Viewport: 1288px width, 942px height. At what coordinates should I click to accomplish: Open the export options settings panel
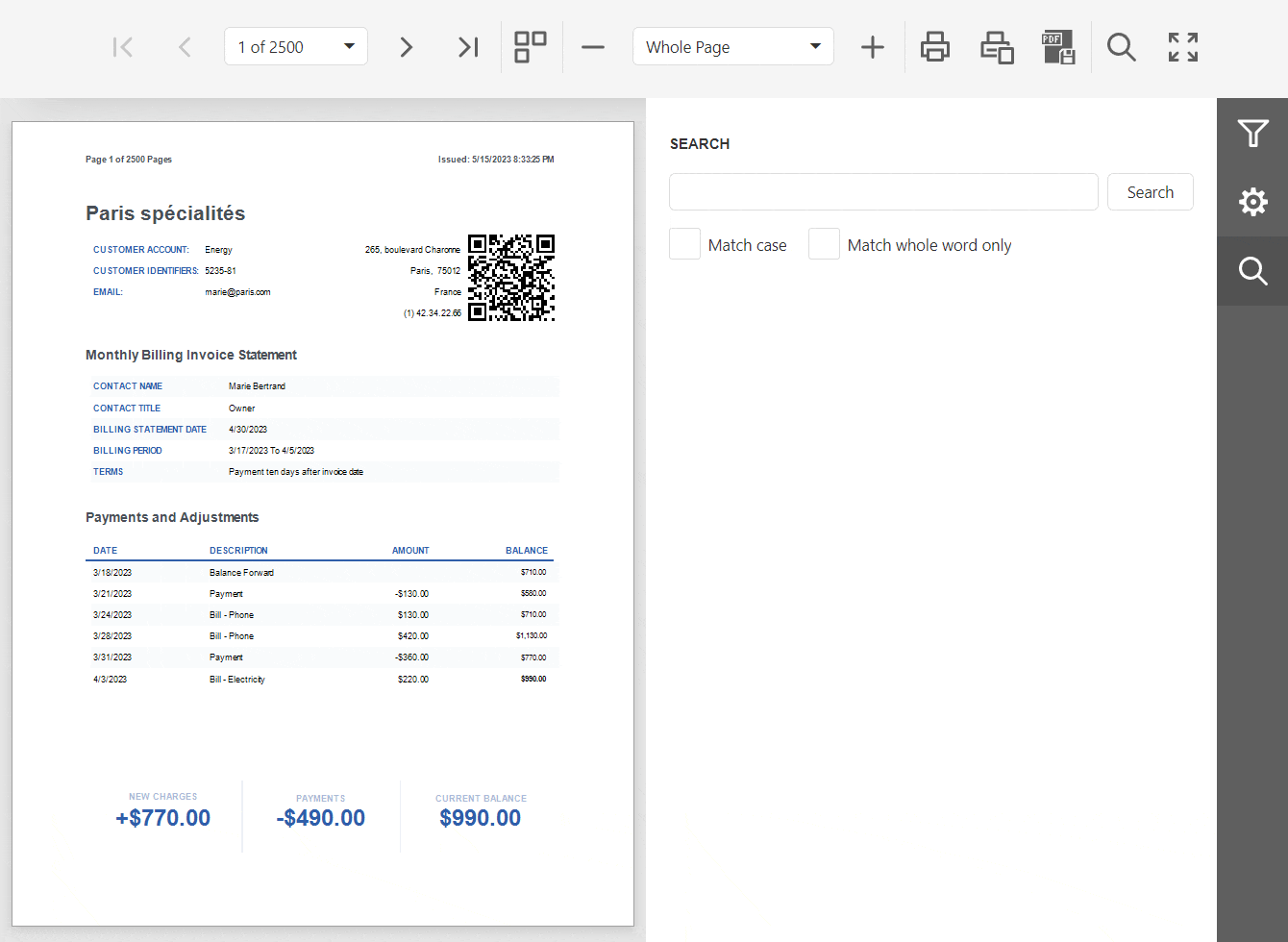[x=1252, y=202]
